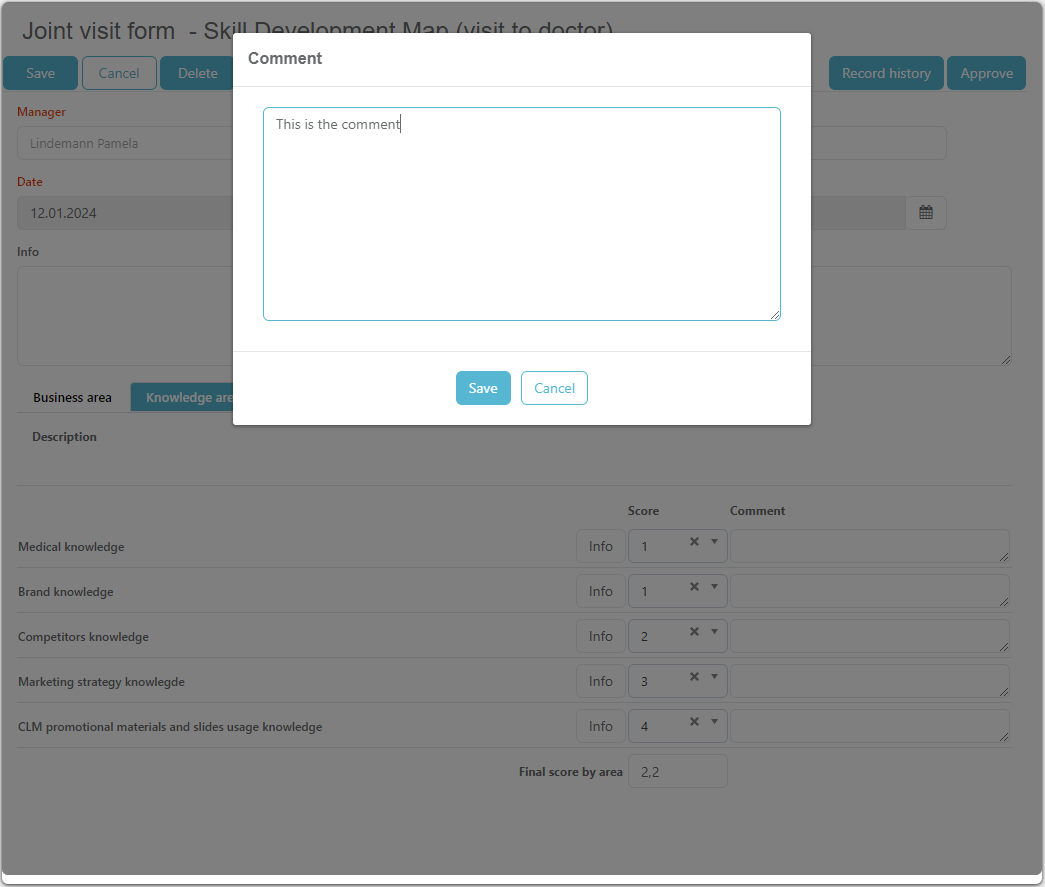The height and width of the screenshot is (887, 1045).
Task: Click the resize handle of comment dialog textarea
Action: coord(774,314)
